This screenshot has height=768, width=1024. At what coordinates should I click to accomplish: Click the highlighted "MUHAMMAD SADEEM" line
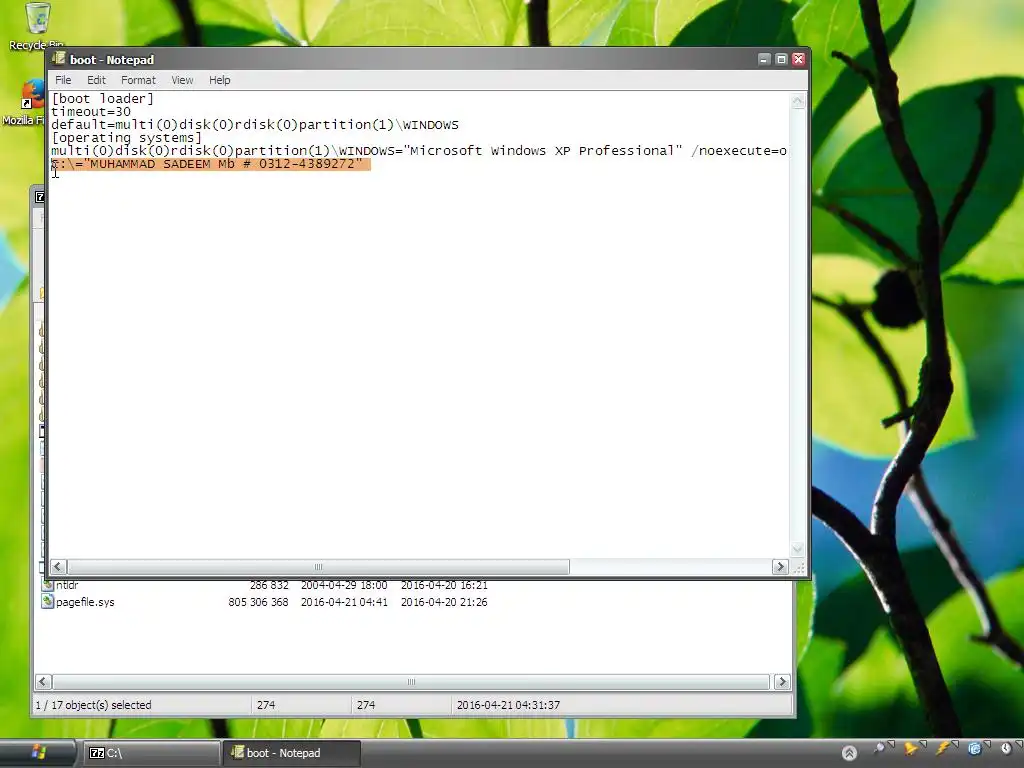tap(211, 164)
